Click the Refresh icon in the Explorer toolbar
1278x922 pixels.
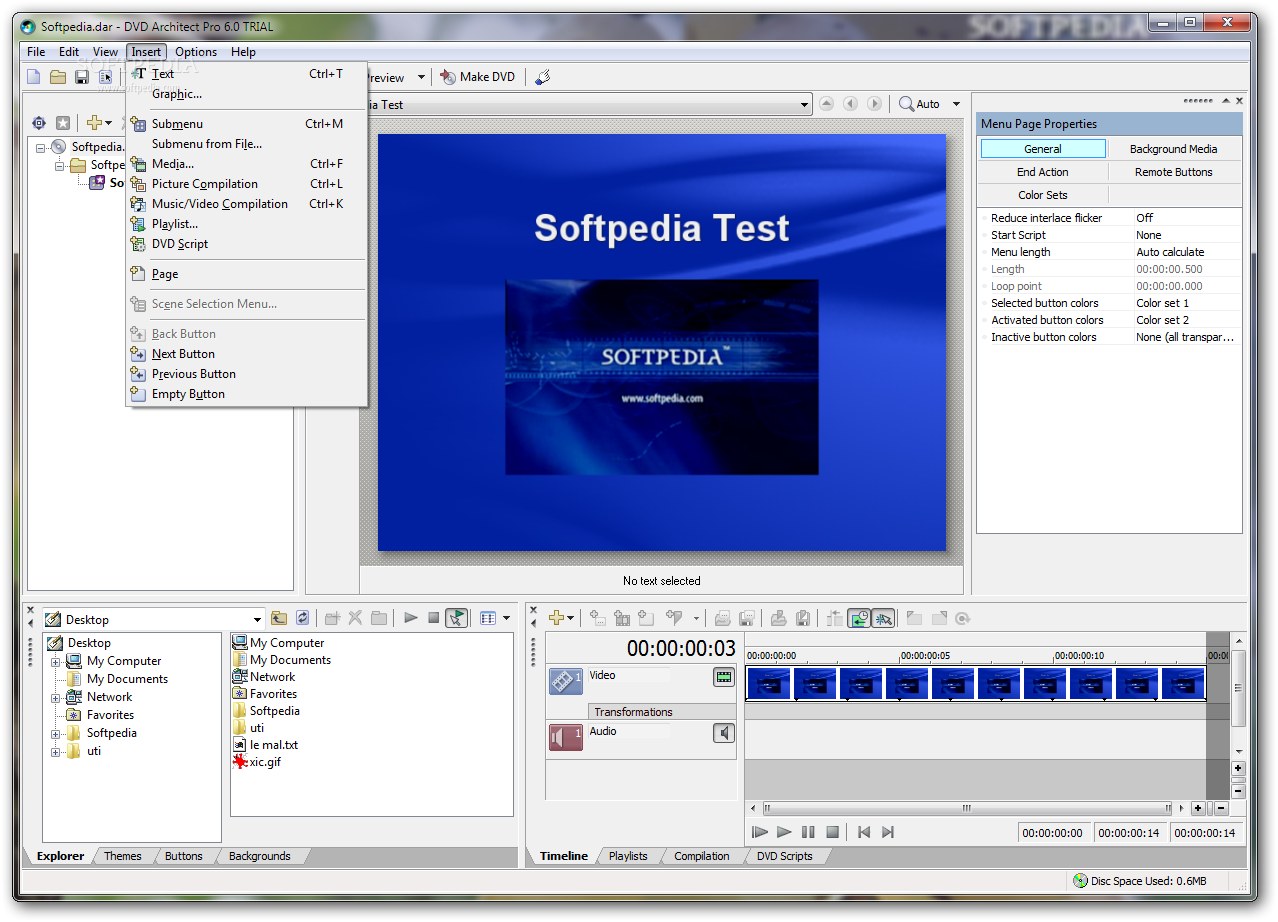303,619
